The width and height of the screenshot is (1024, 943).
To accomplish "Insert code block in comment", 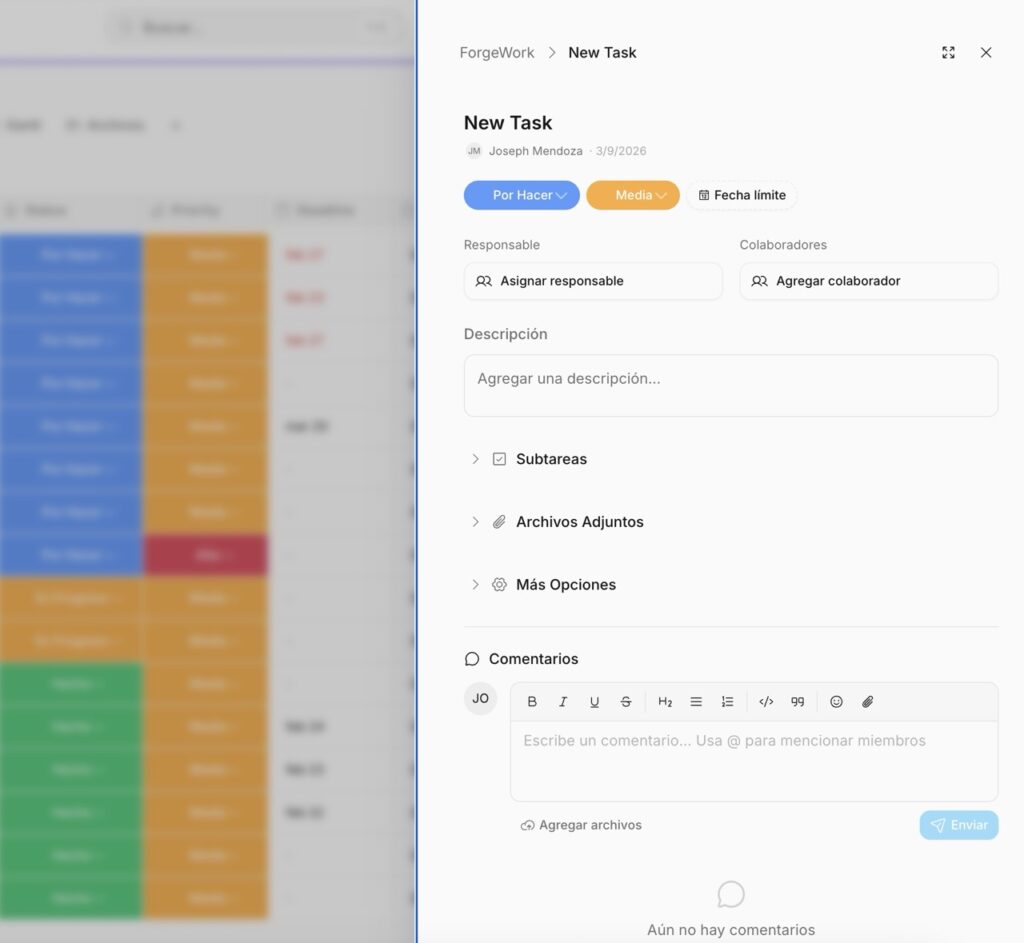I will 766,702.
